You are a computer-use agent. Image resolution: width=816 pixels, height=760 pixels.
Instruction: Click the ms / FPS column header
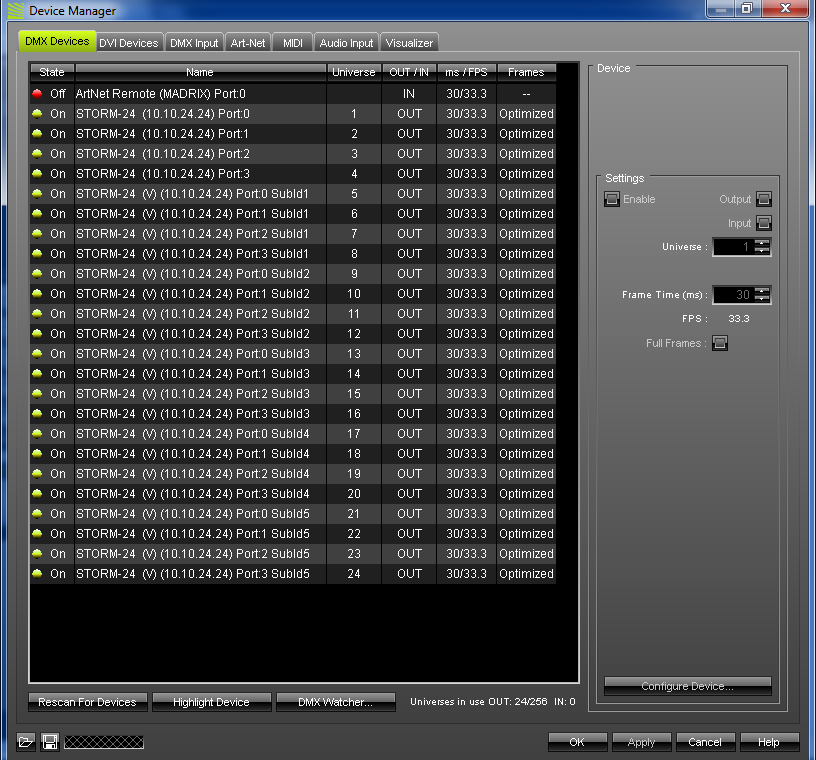[x=466, y=72]
